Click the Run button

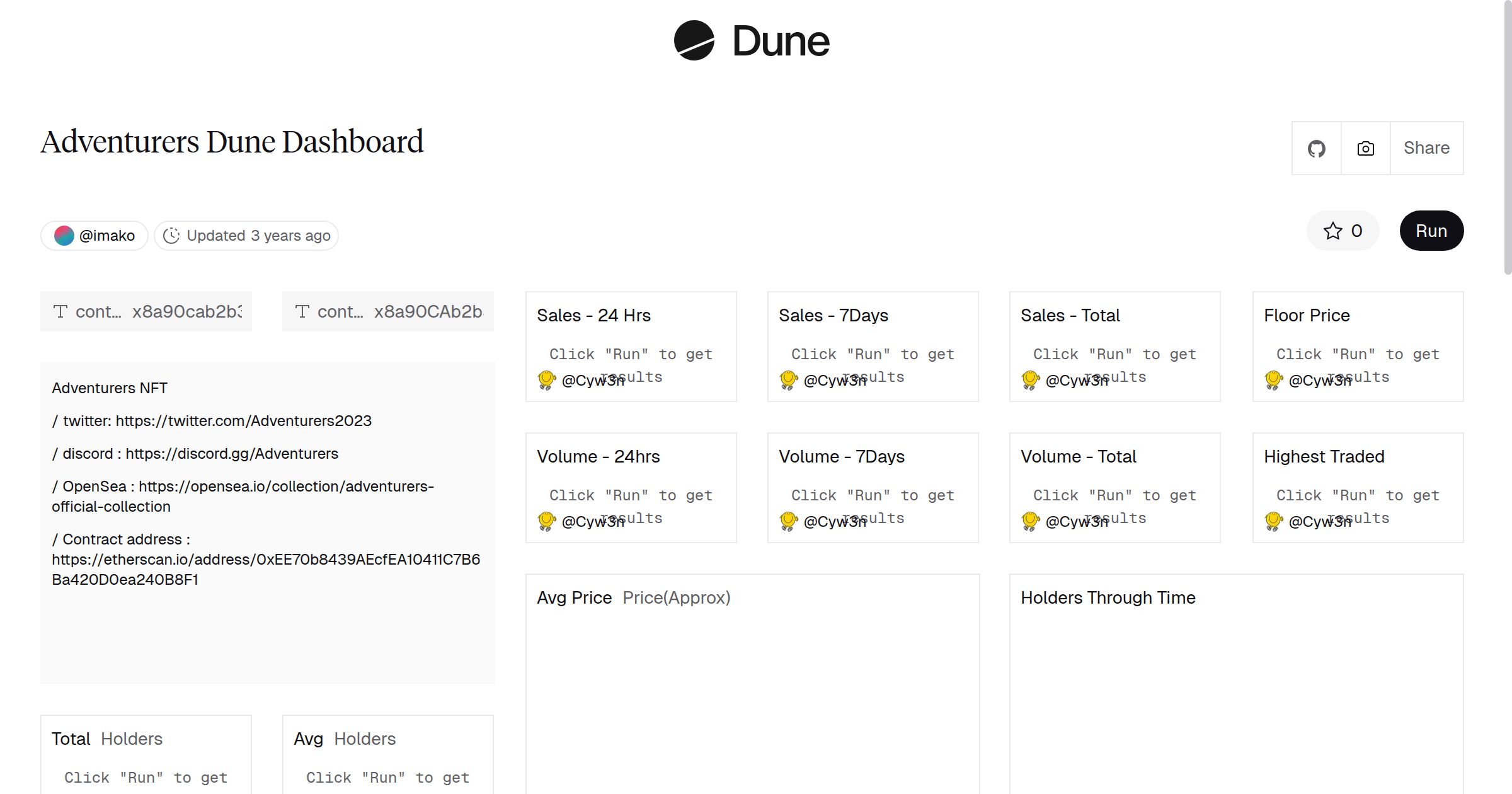[1431, 231]
